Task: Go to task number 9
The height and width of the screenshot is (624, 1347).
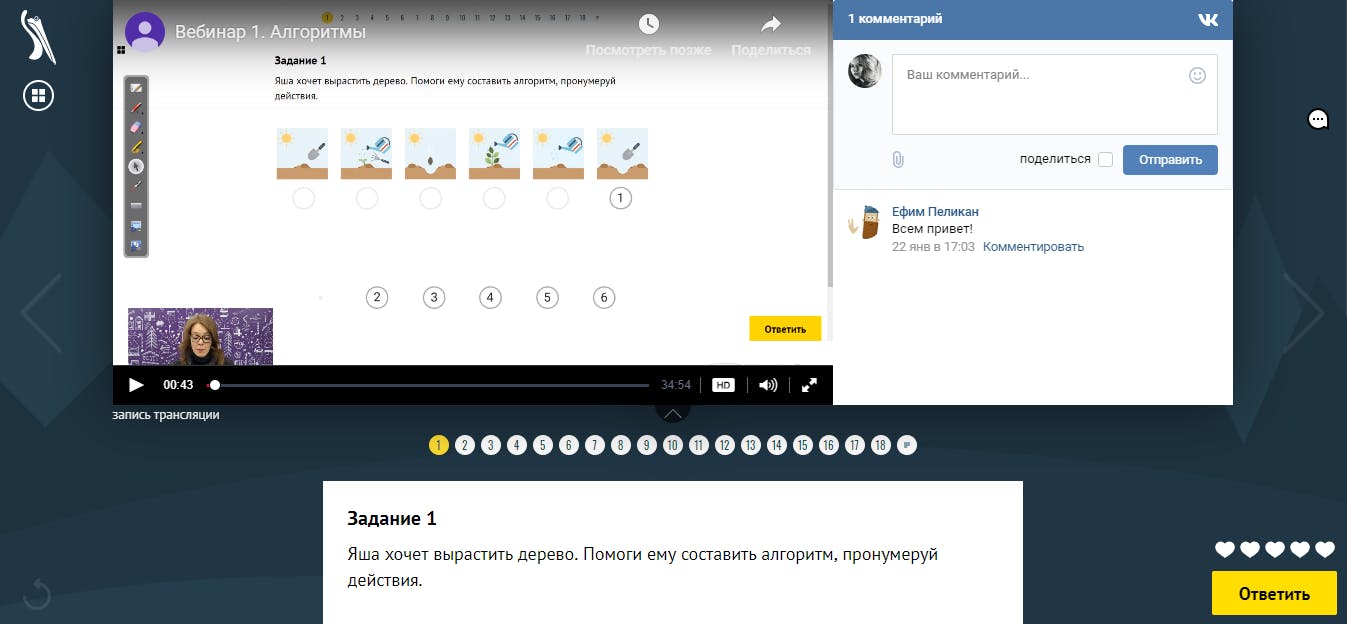Action: 647,445
